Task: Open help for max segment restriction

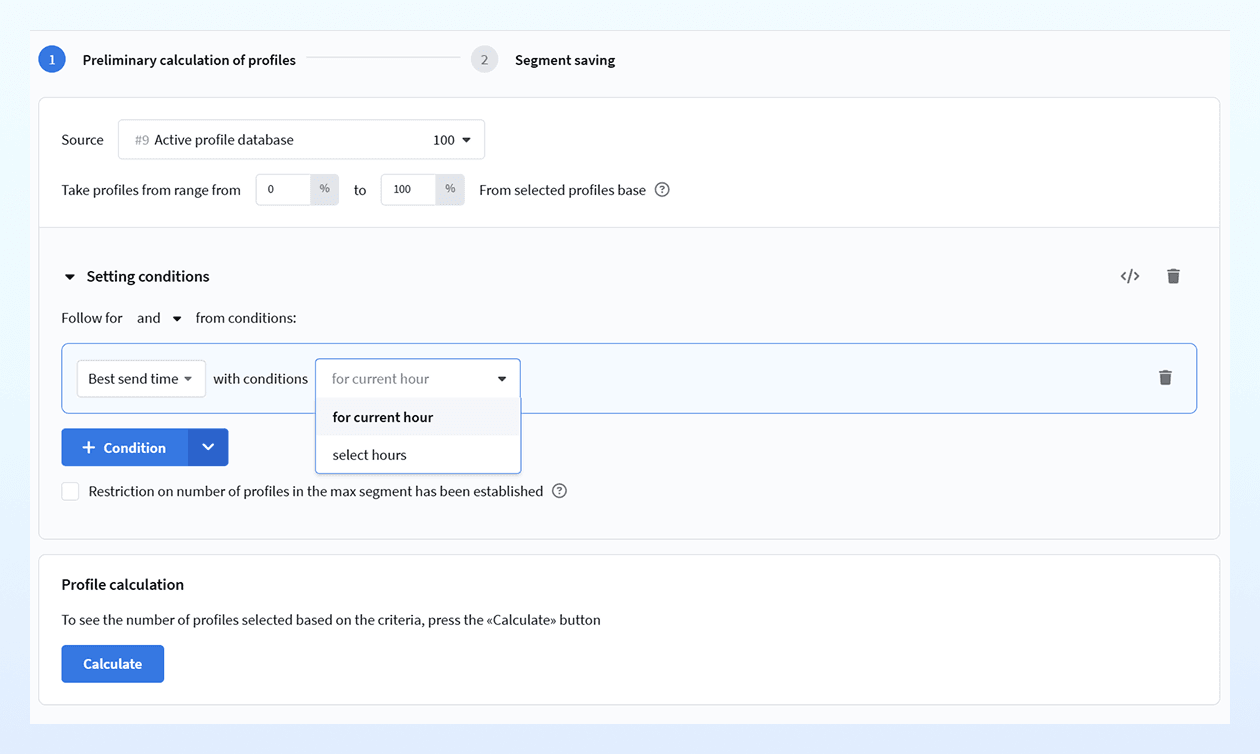Action: pyautogui.click(x=560, y=491)
